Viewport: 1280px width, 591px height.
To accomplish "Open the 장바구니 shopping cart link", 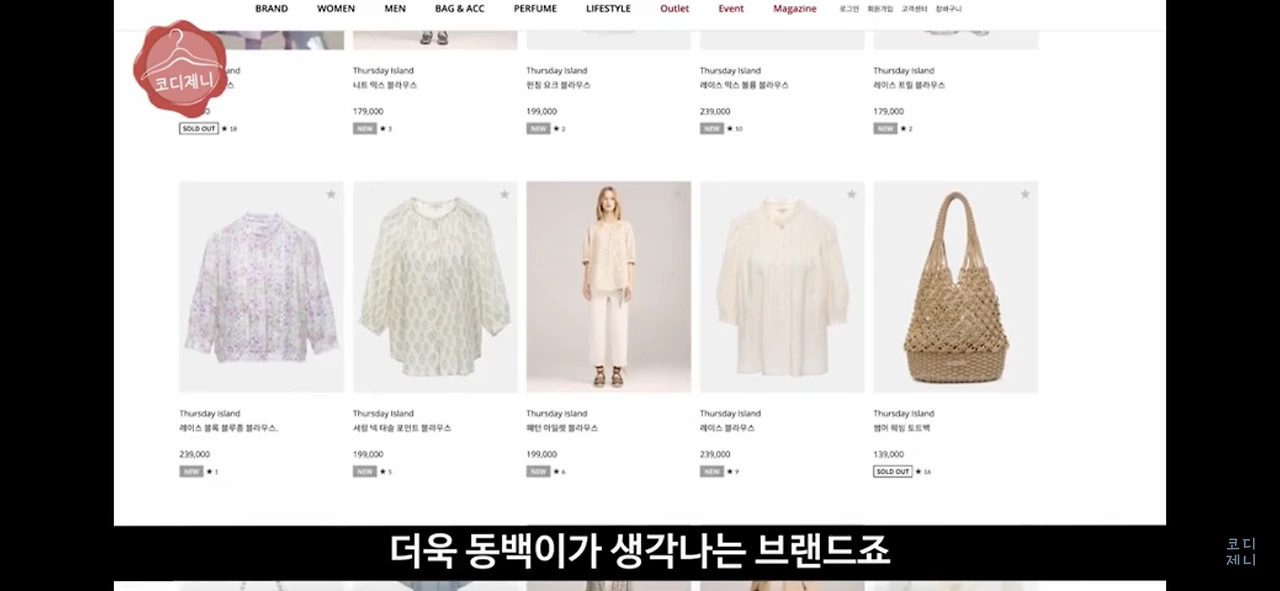I will [x=949, y=9].
